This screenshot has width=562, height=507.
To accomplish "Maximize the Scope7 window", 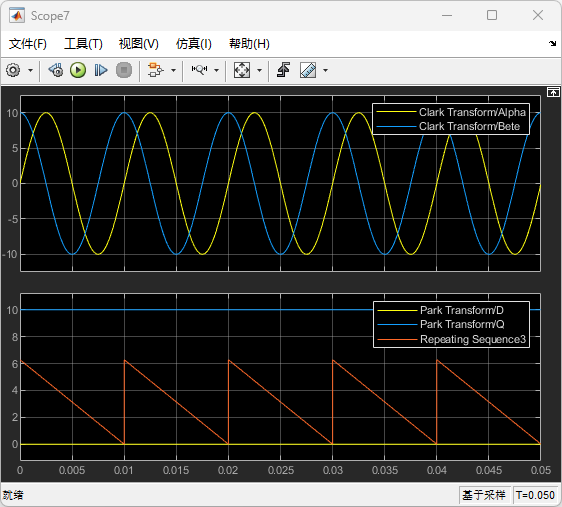I will [x=492, y=15].
